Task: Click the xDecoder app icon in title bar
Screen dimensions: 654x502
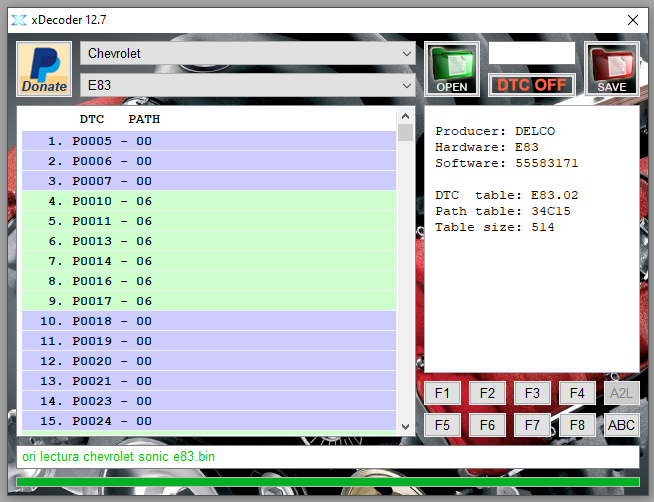Action: tap(19, 20)
